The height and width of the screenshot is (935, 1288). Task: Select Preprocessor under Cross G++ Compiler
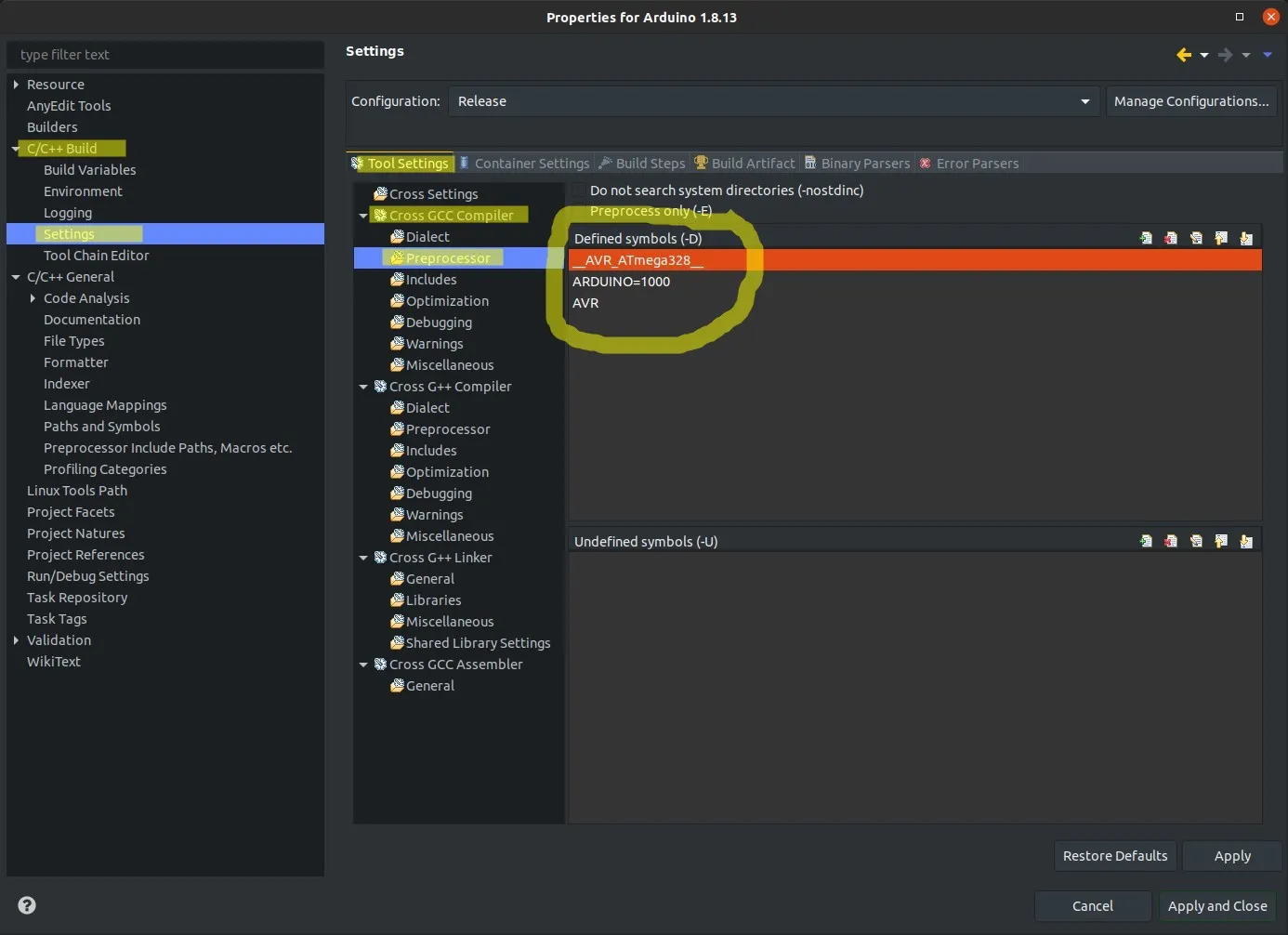[440, 429]
